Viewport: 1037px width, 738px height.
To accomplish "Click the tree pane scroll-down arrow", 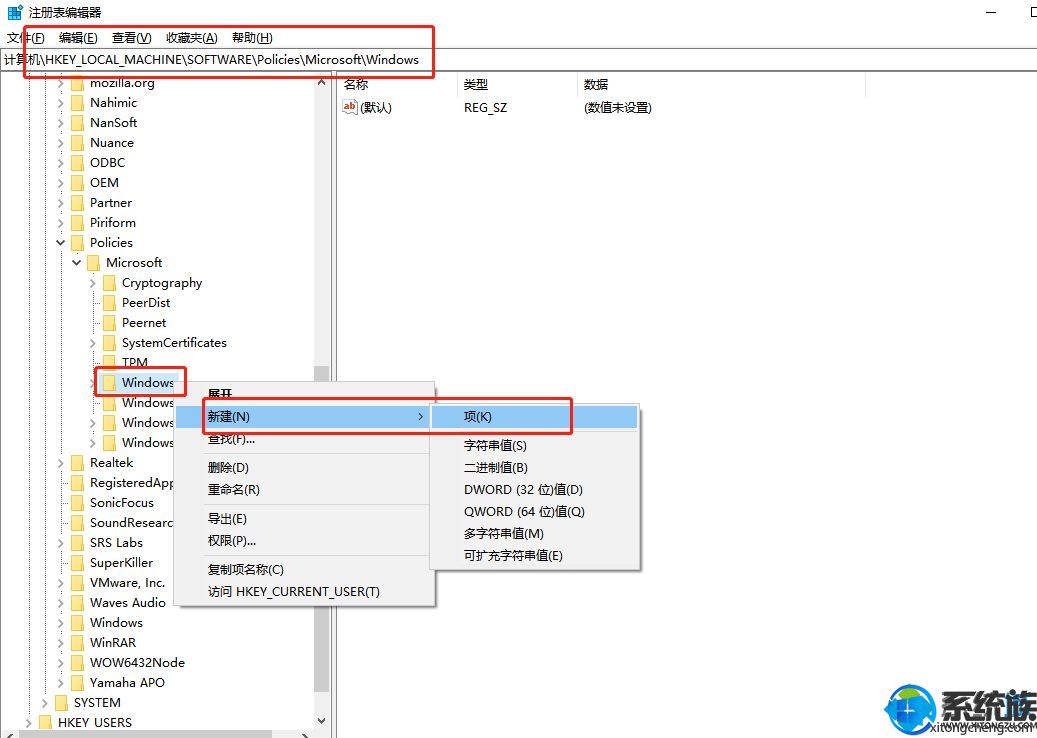I will point(321,721).
